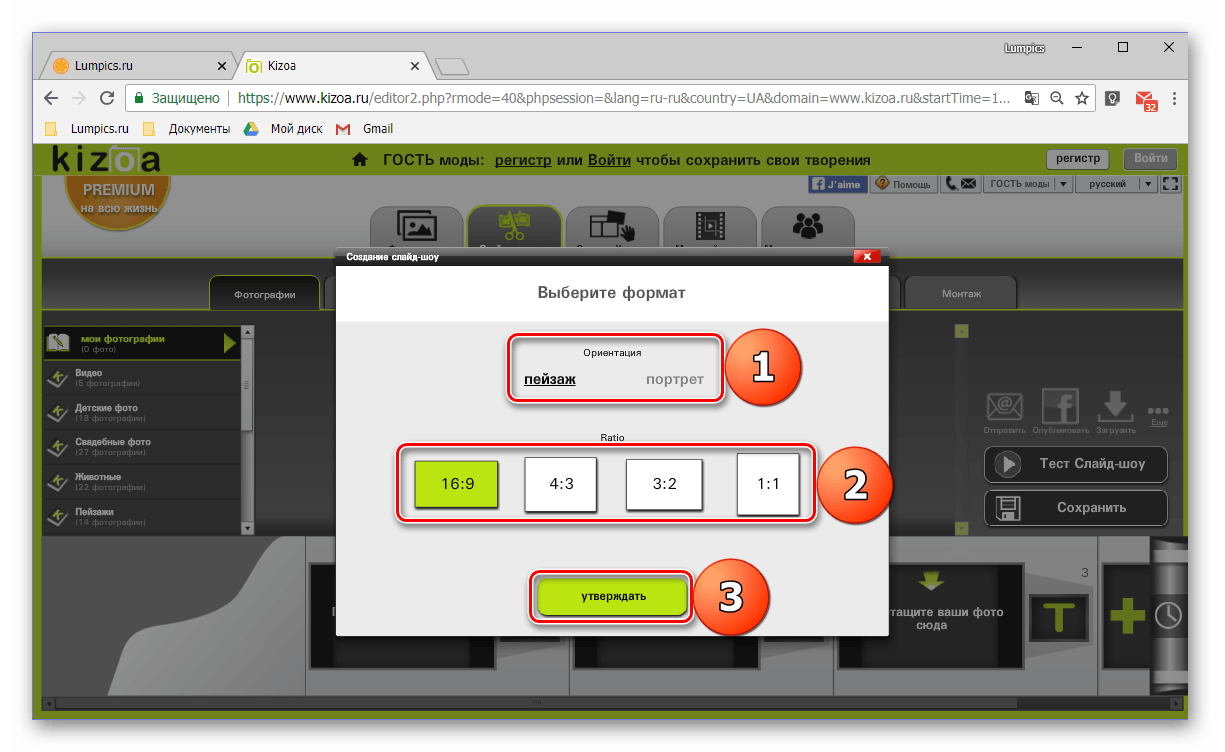Choose the 1:1 ratio option
Image resolution: width=1225 pixels, height=752 pixels.
pos(768,483)
